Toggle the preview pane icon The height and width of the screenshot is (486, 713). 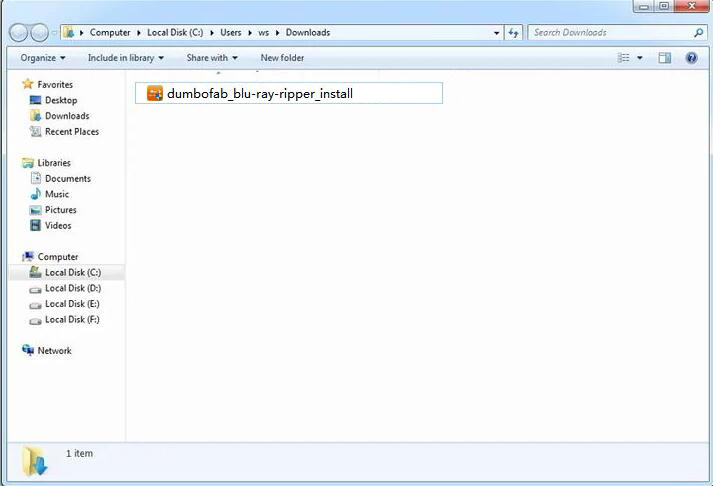[x=664, y=58]
